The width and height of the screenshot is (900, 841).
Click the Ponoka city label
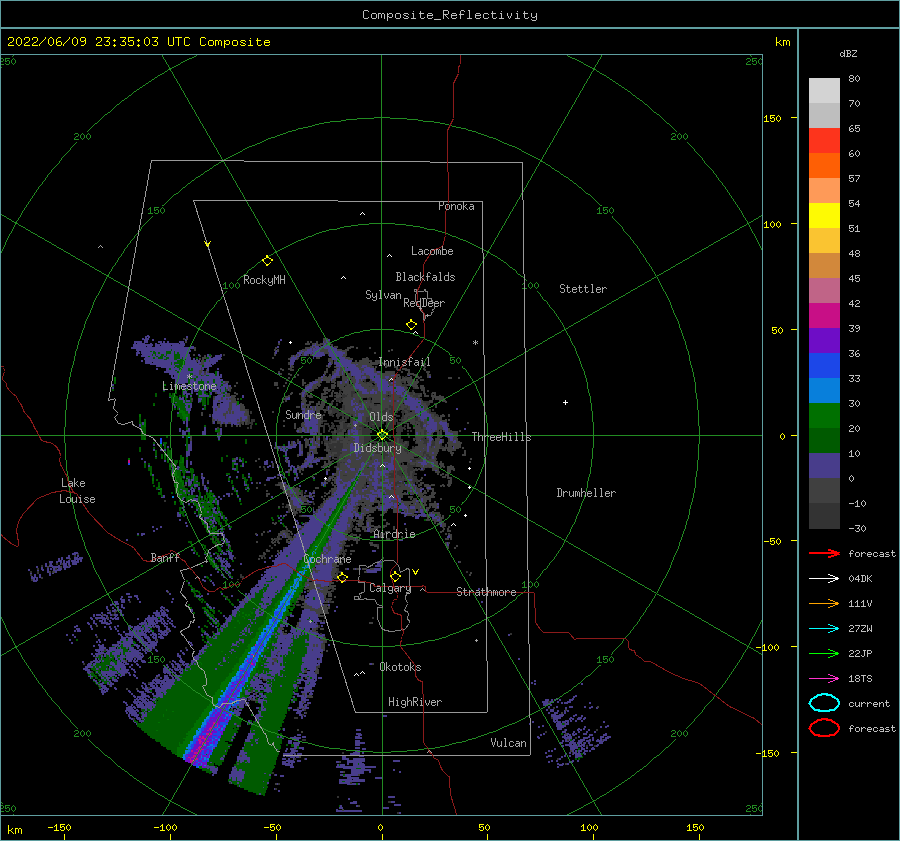click(x=456, y=206)
